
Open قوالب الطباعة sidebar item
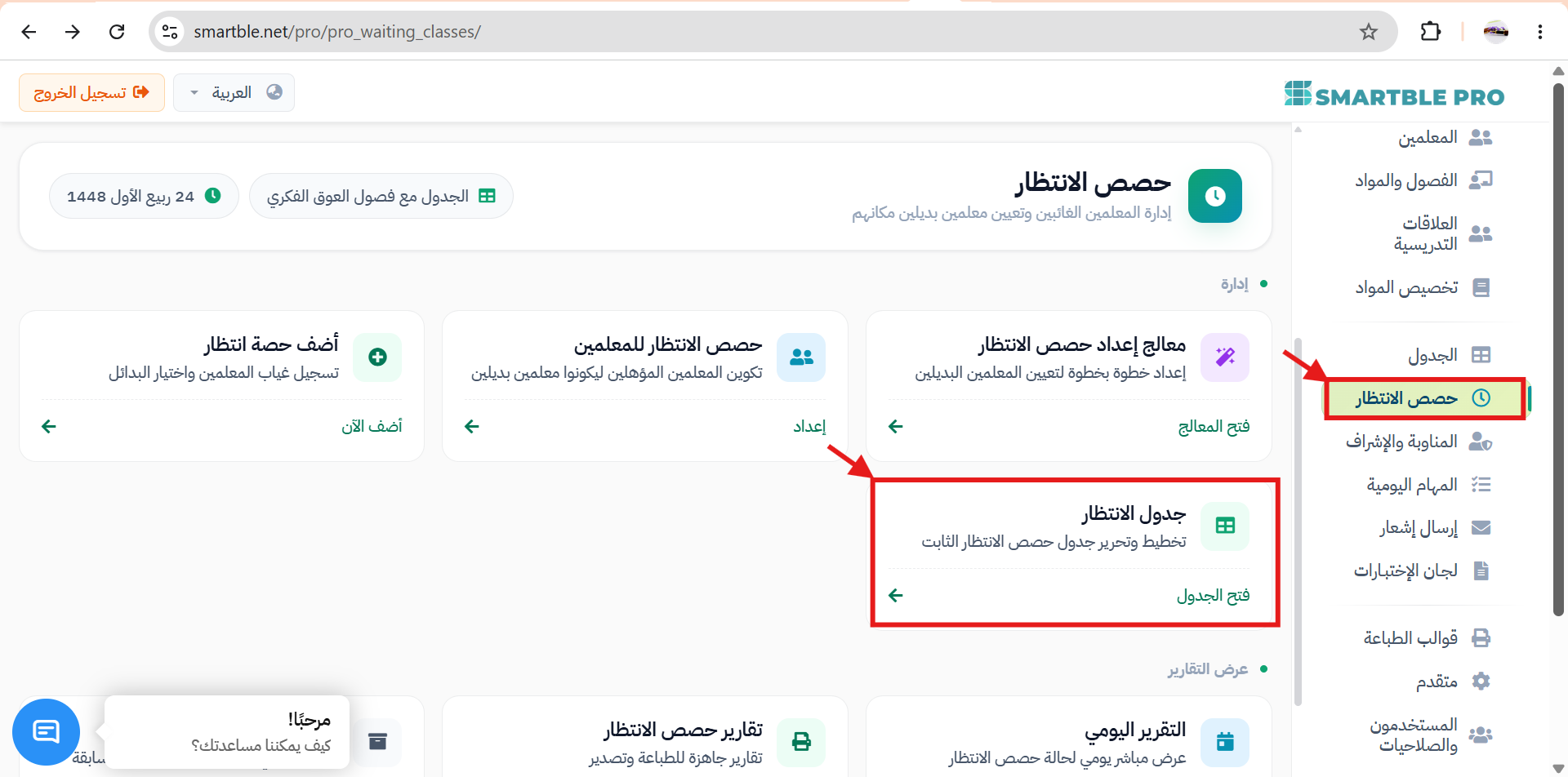click(x=1428, y=638)
